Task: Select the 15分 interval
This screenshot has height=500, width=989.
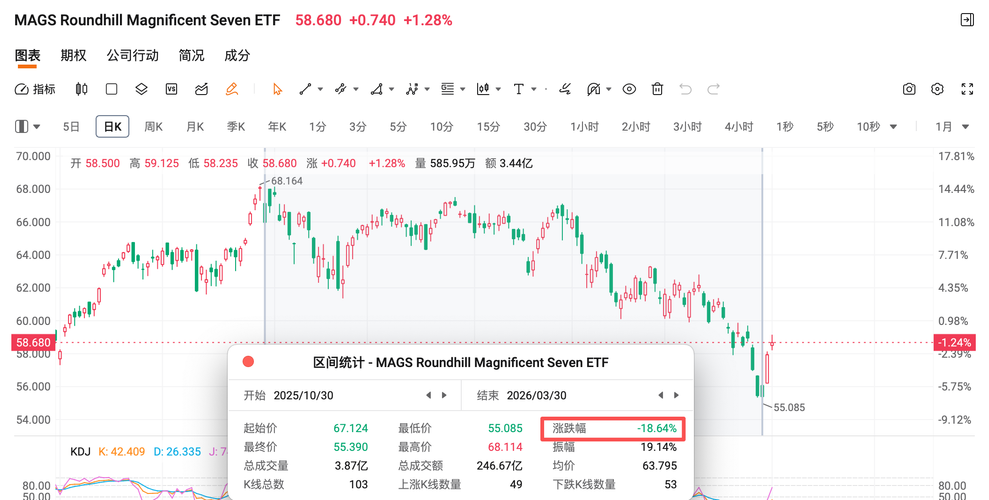Action: click(x=488, y=127)
